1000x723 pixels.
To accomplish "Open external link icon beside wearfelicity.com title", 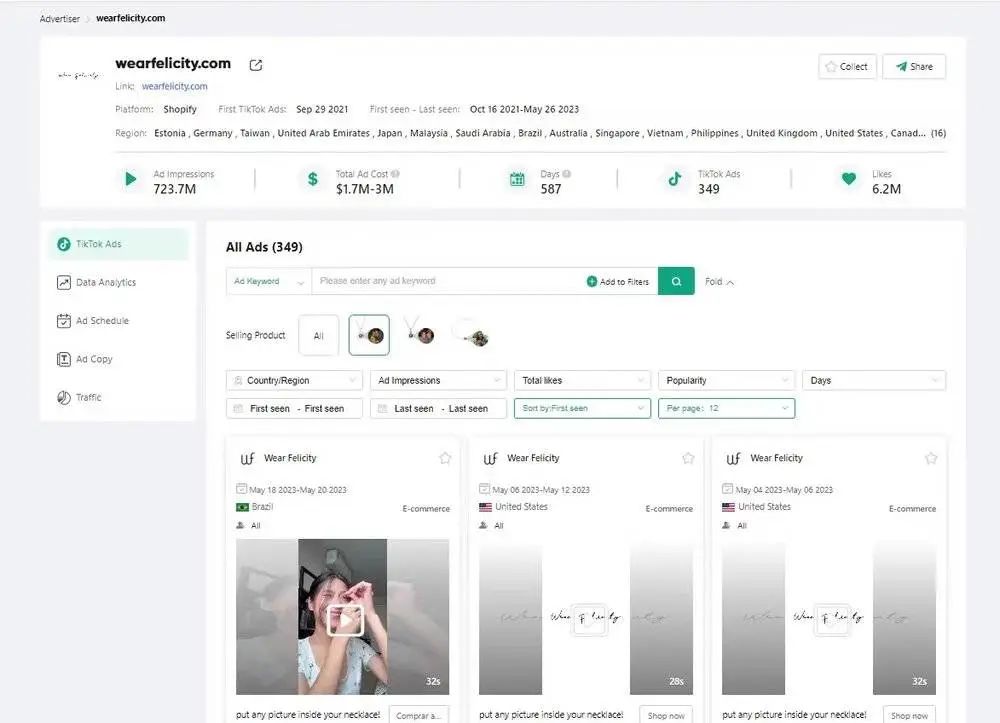I will click(256, 65).
